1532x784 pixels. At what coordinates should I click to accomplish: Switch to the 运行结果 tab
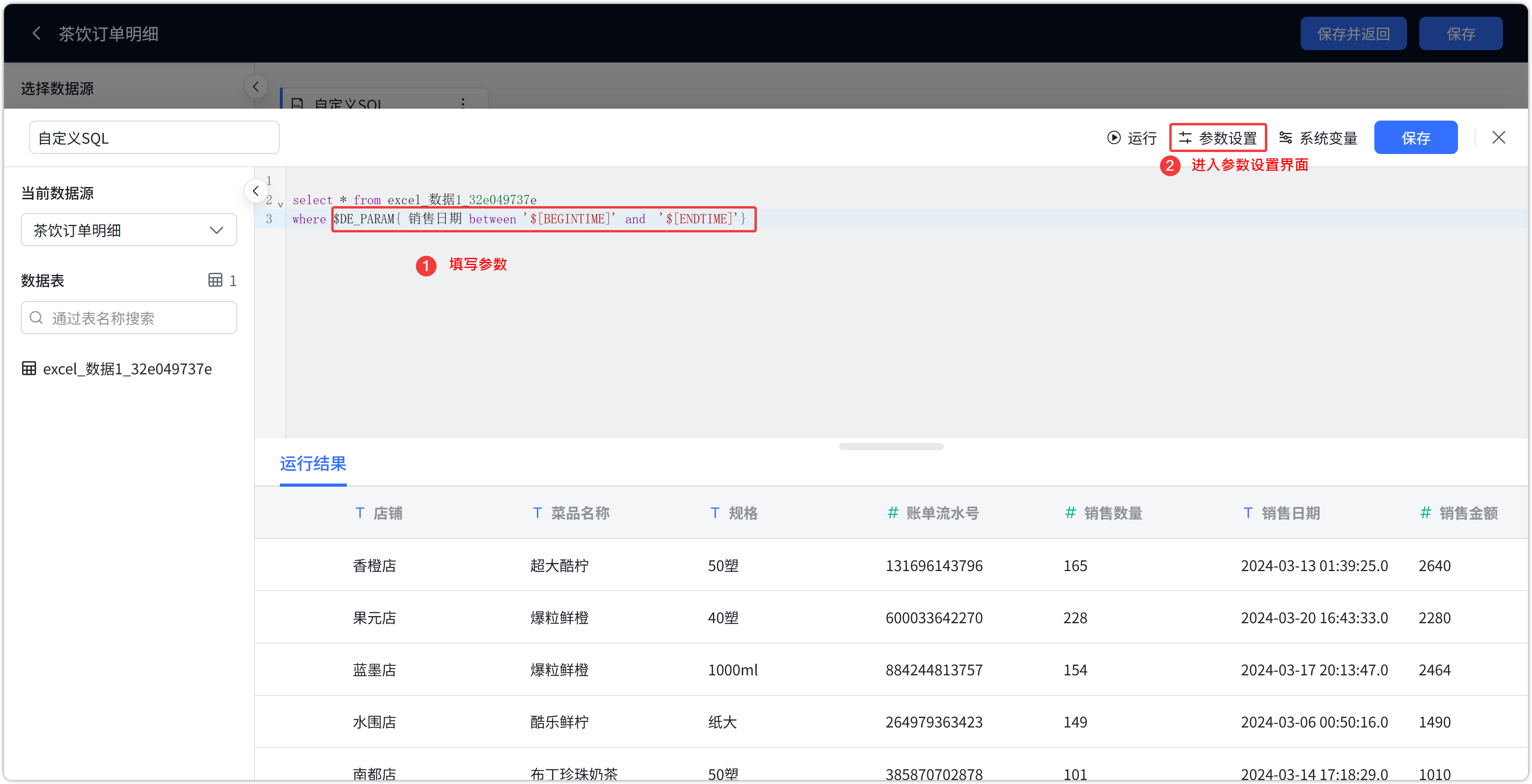pyautogui.click(x=313, y=463)
